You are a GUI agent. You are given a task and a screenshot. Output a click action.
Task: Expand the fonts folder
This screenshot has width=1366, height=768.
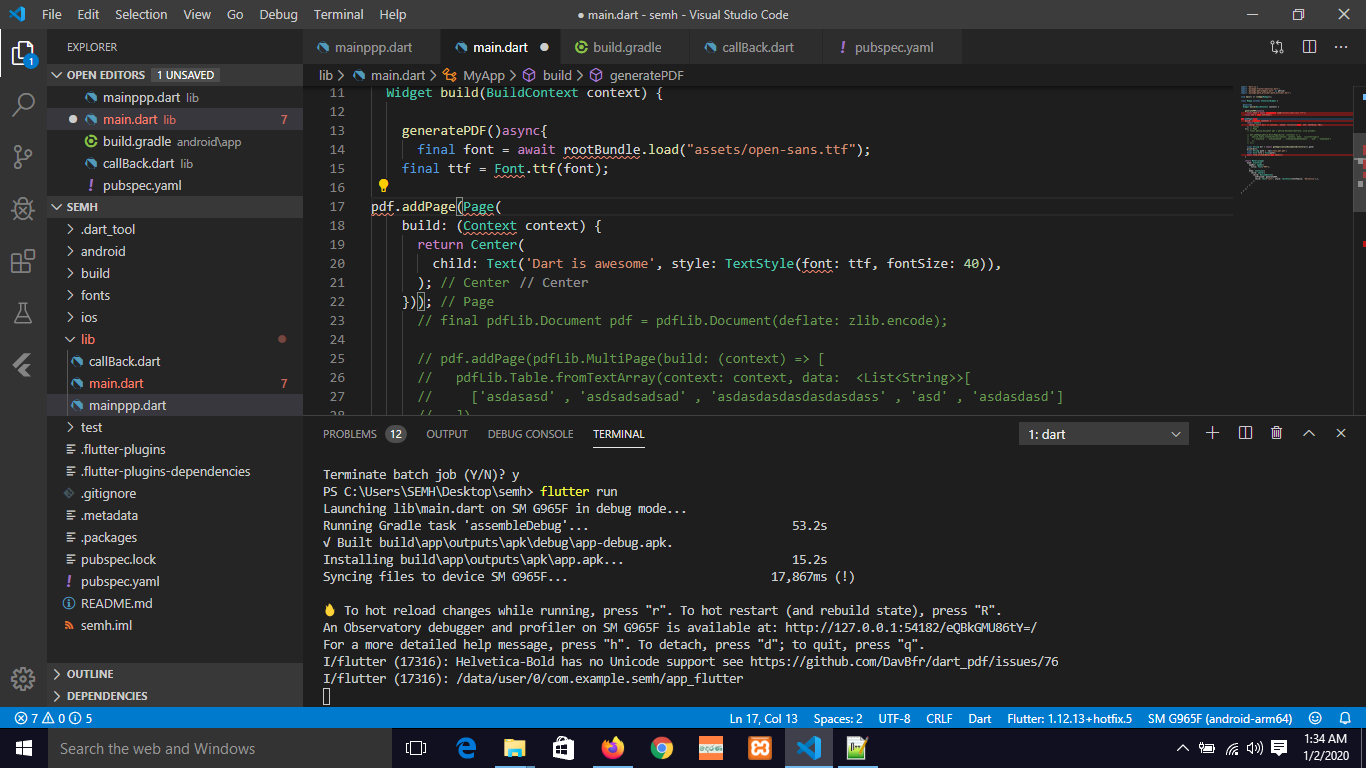click(x=95, y=295)
